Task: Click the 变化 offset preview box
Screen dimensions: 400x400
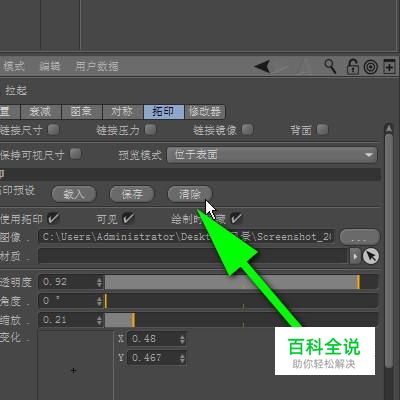Action: click(76, 365)
